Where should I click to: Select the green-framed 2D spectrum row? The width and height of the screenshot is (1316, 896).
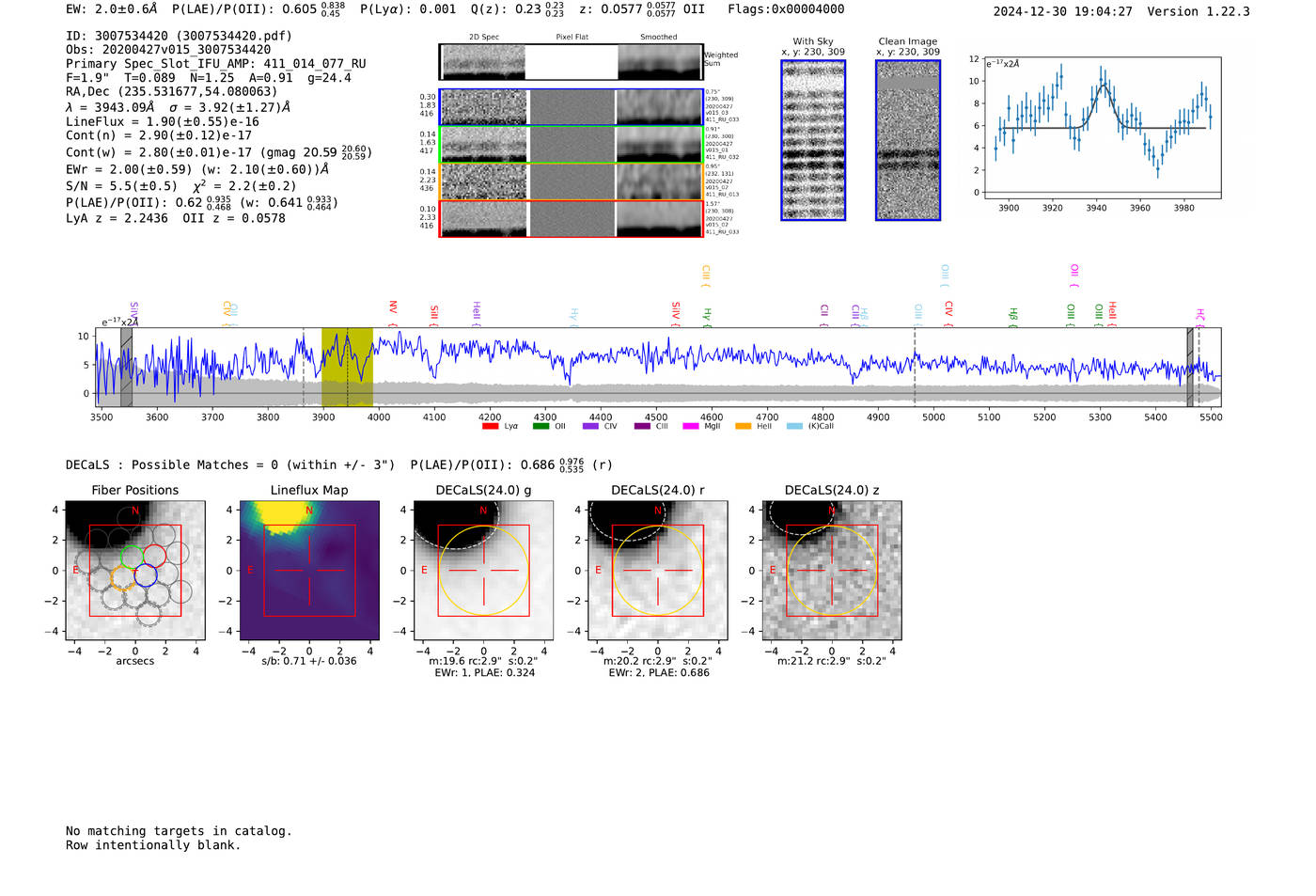(572, 145)
